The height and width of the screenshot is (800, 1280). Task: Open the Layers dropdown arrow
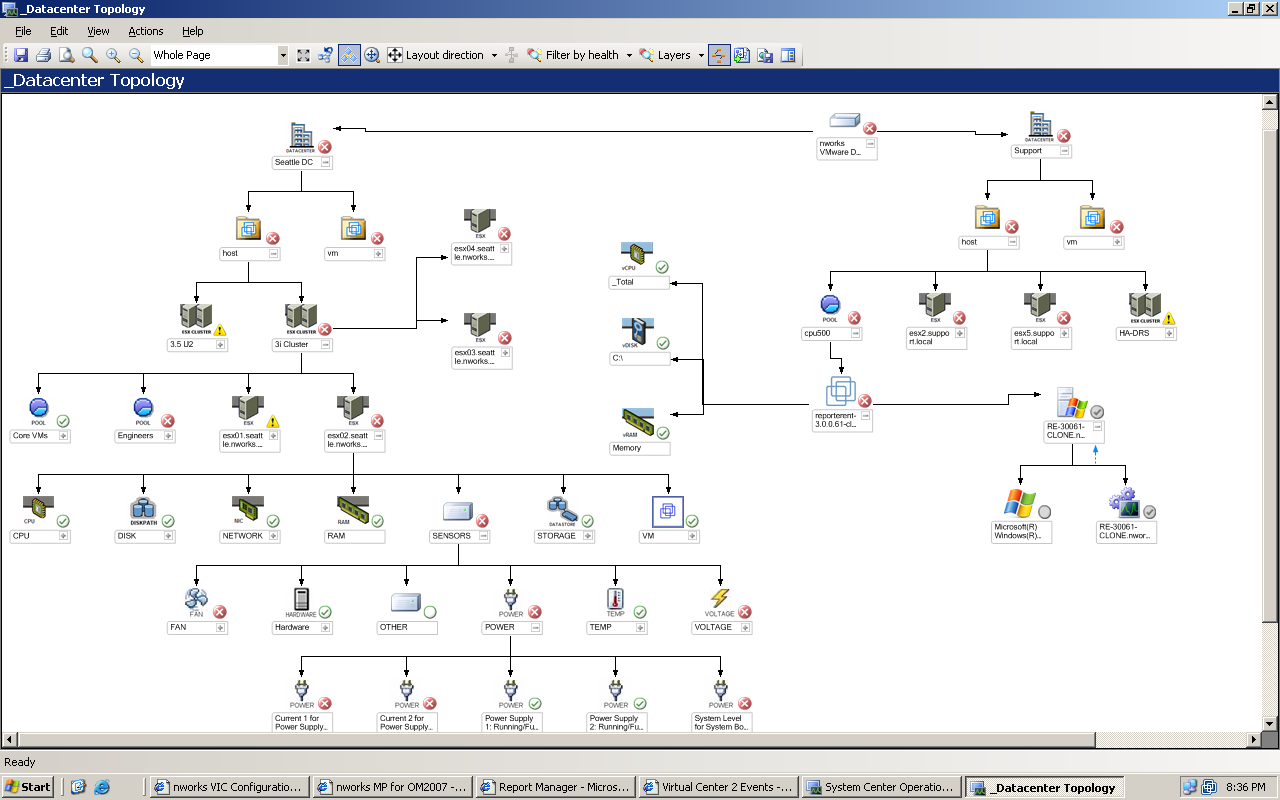701,55
